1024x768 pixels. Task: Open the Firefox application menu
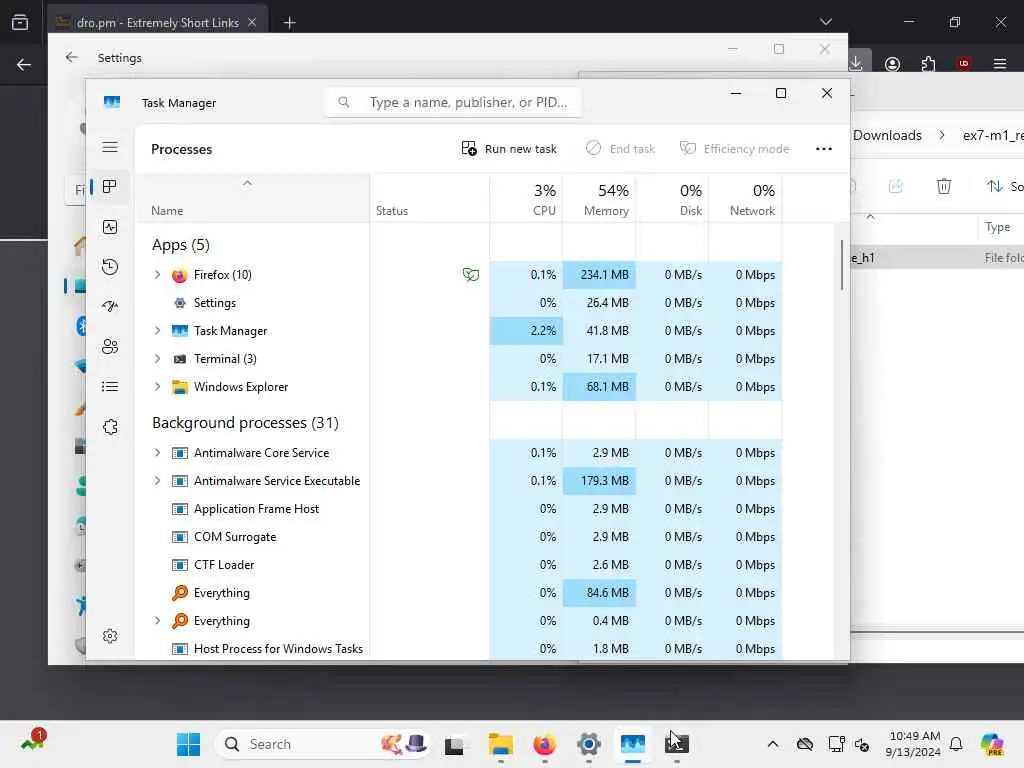point(999,64)
